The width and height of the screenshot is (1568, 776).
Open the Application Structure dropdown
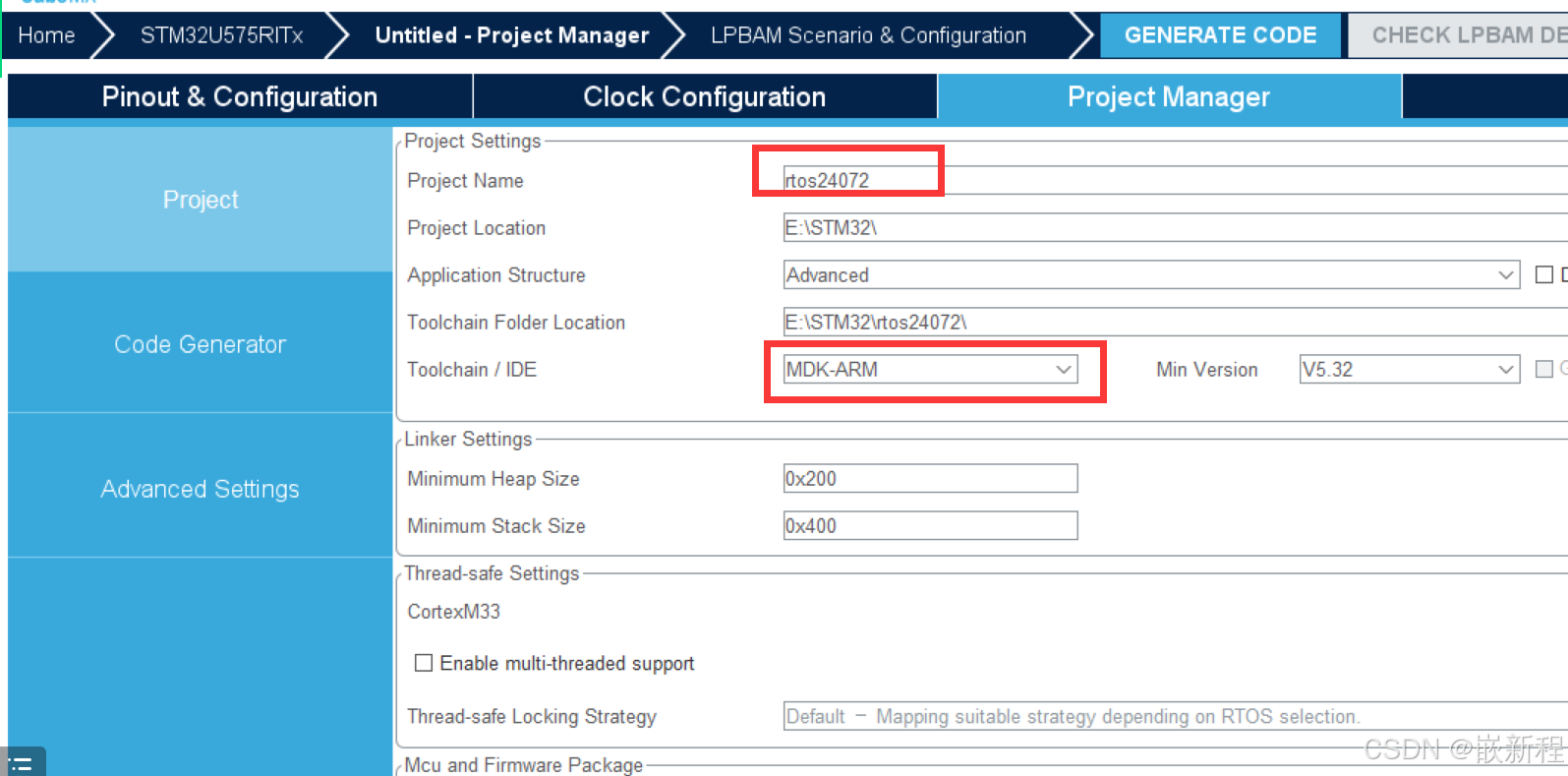coord(1151,275)
